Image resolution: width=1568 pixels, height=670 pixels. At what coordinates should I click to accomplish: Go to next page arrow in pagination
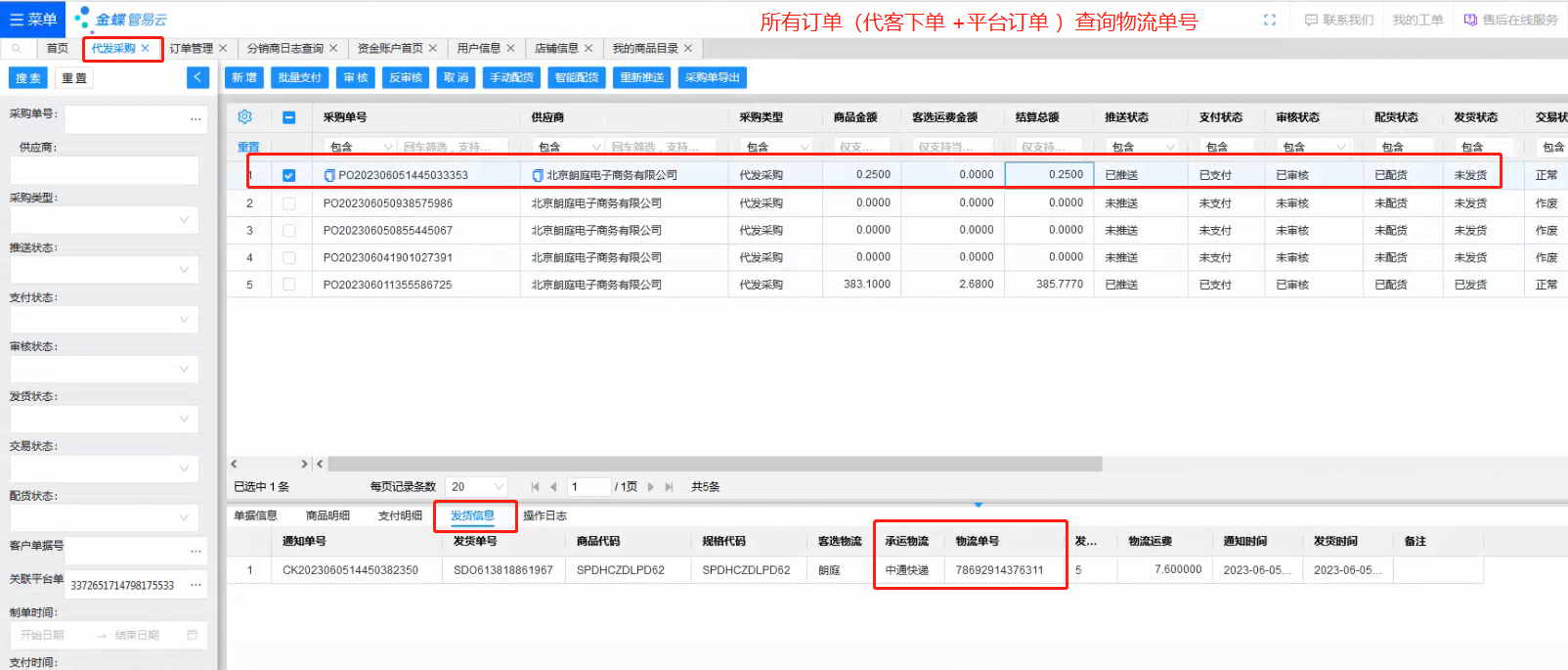[x=651, y=487]
